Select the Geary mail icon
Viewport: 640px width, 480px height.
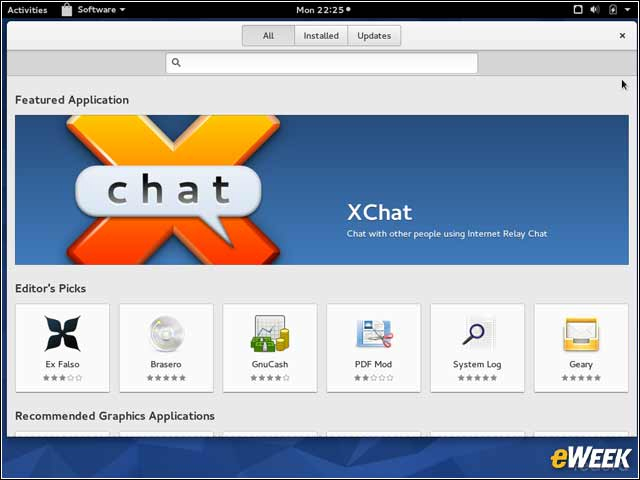581,334
